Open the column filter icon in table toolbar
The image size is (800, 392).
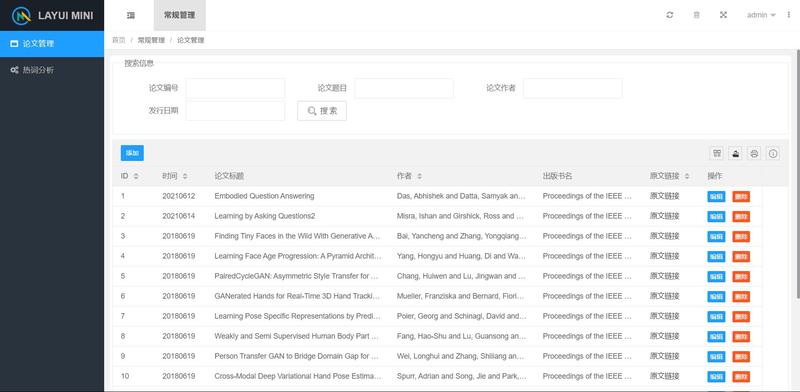tap(717, 153)
